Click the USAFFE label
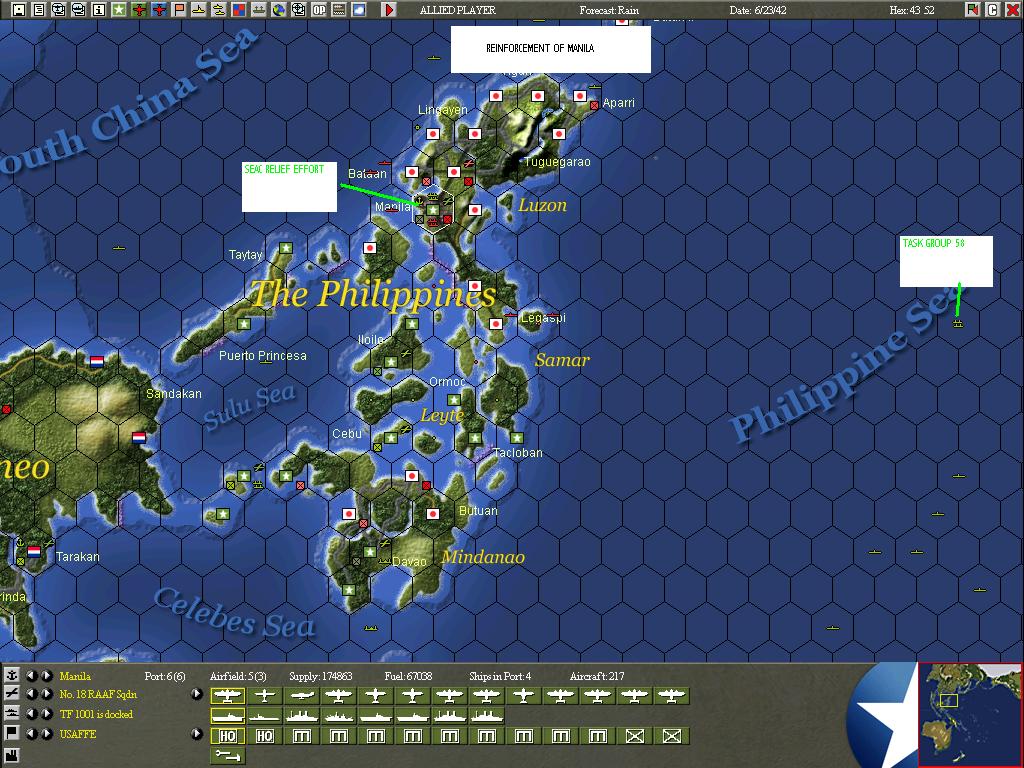This screenshot has height=768, width=1024. pos(78,734)
